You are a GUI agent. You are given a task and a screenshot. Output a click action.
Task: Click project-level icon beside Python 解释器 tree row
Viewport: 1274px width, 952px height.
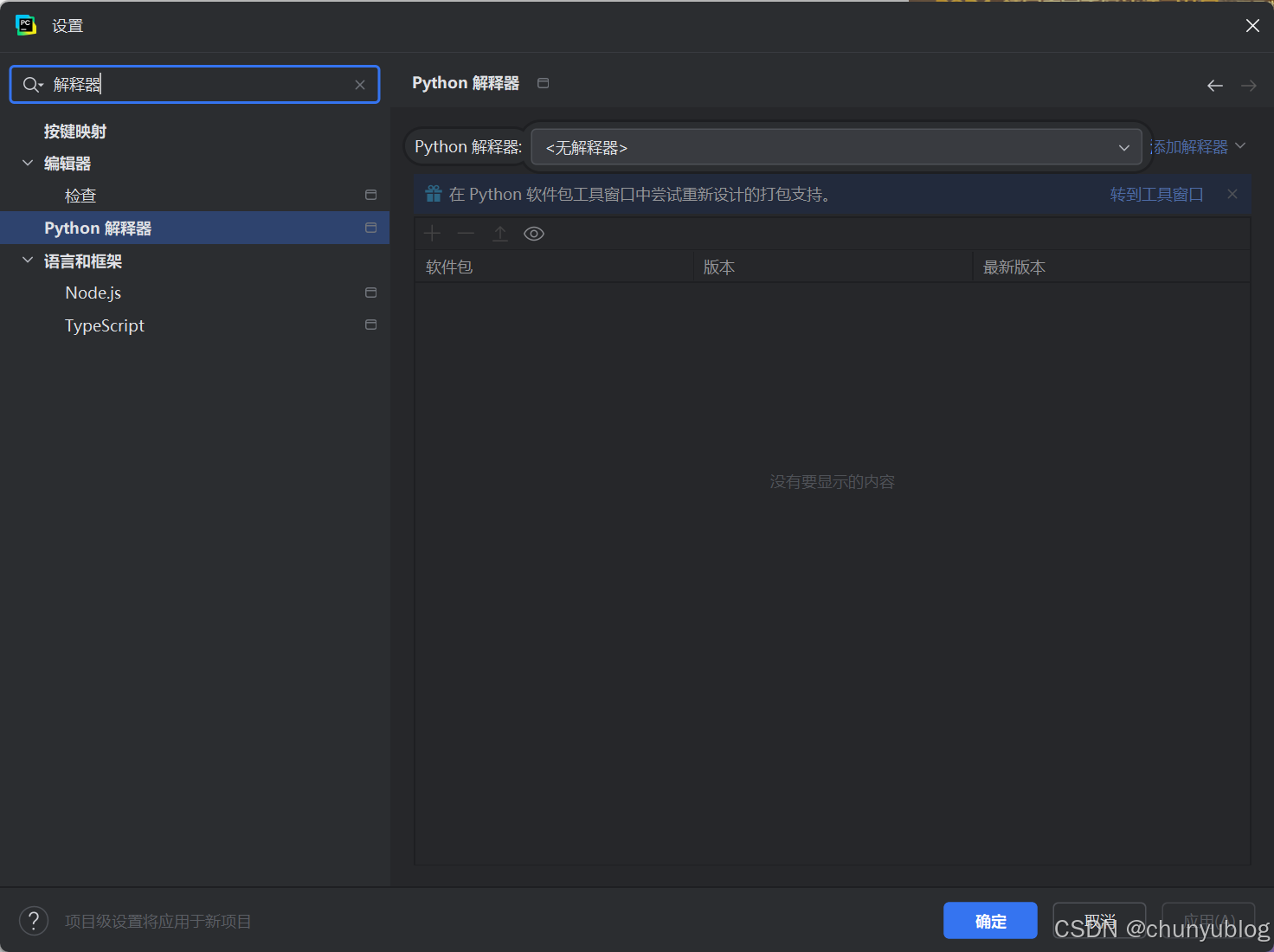click(x=371, y=228)
